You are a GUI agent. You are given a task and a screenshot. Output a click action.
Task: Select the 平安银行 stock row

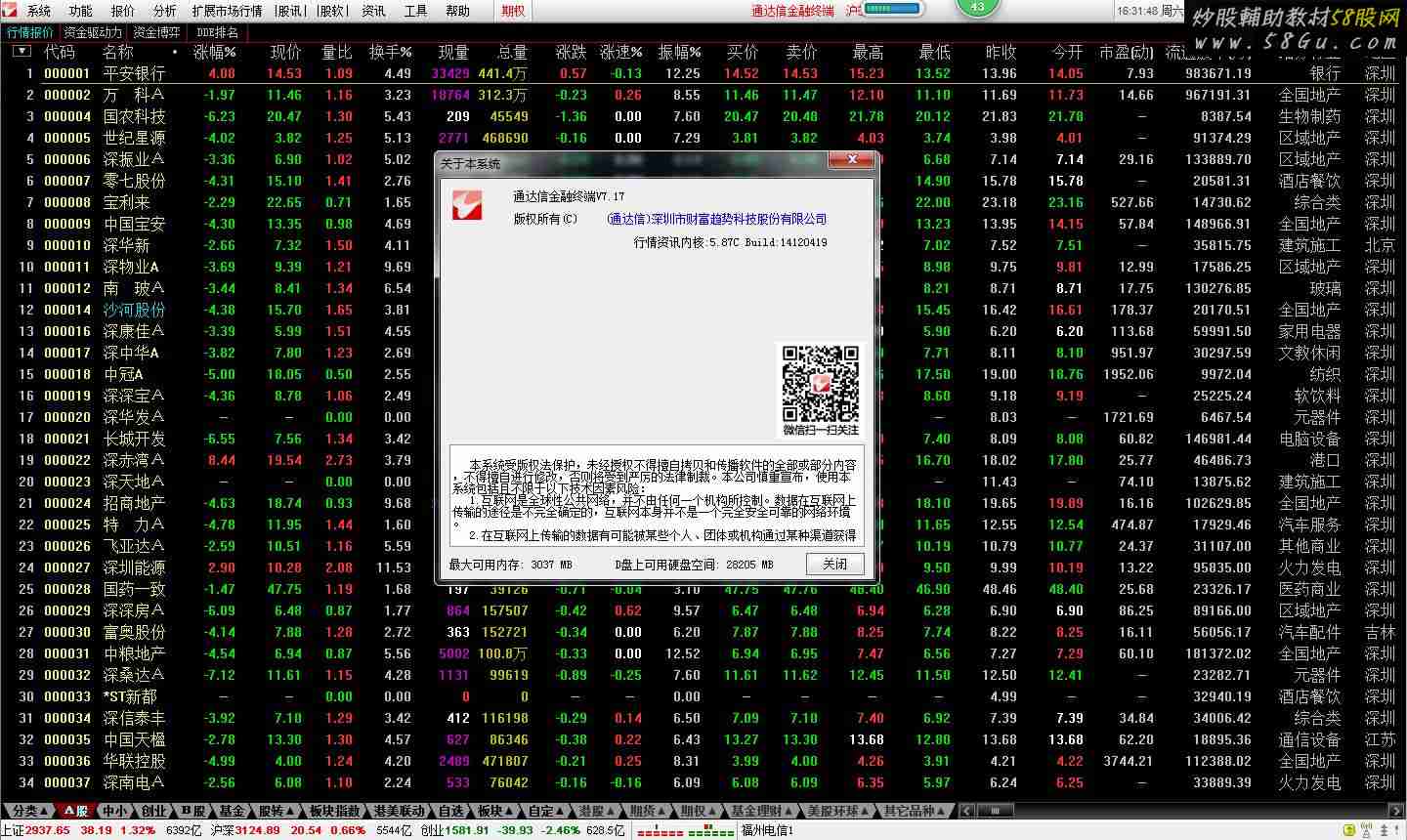703,73
